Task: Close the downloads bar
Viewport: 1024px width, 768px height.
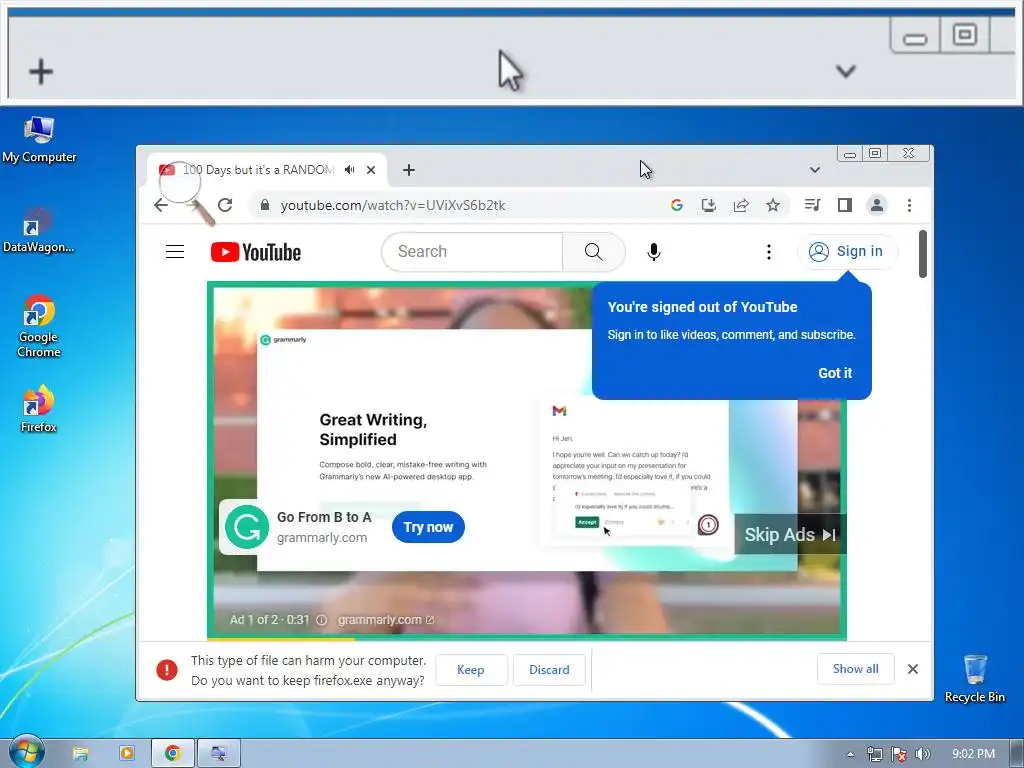Action: click(x=912, y=669)
